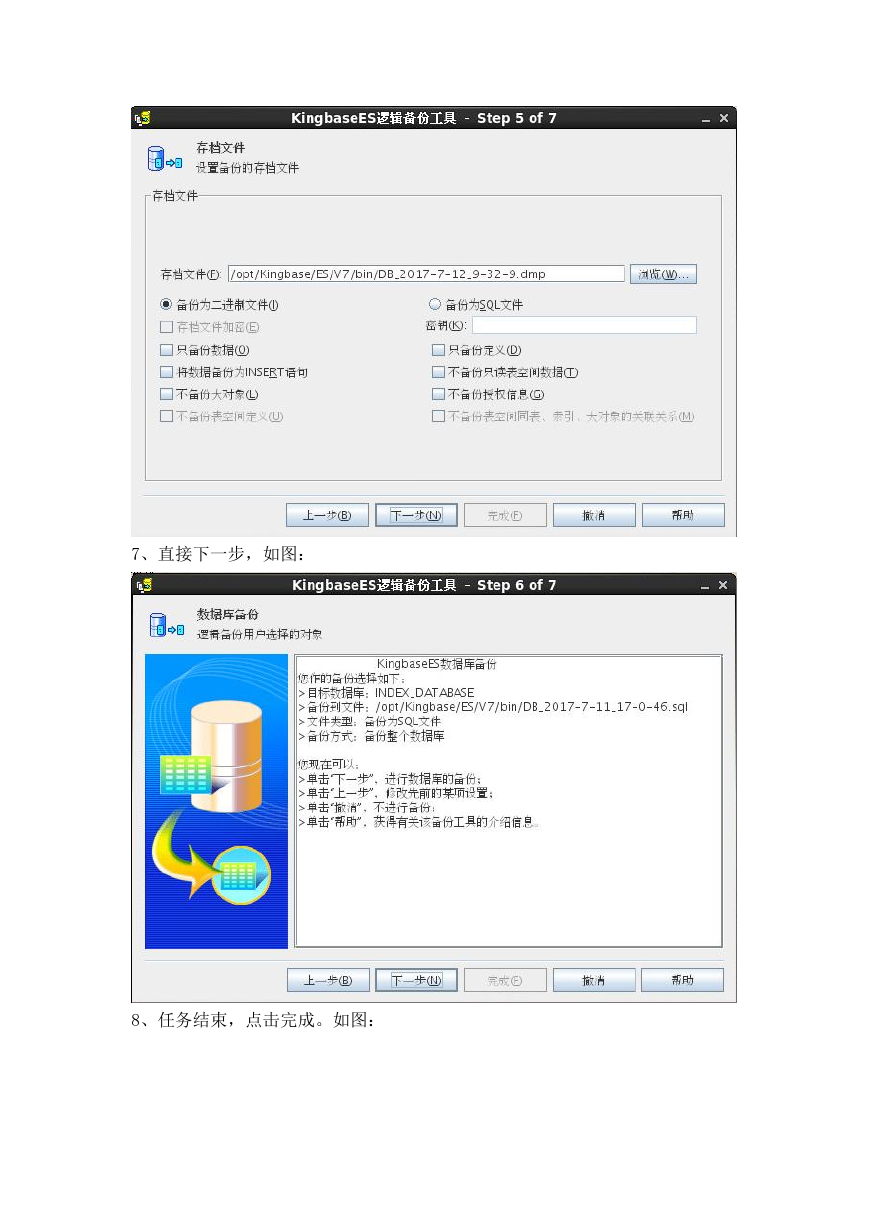This screenshot has width=869, height=1228.
Task: Click the 存档文件 path input field
Action: (x=426, y=273)
